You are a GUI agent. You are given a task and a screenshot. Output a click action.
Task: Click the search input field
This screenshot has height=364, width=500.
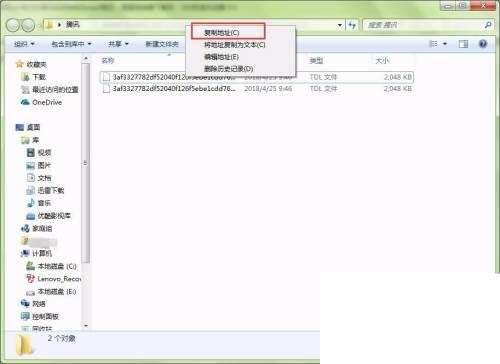pos(423,25)
